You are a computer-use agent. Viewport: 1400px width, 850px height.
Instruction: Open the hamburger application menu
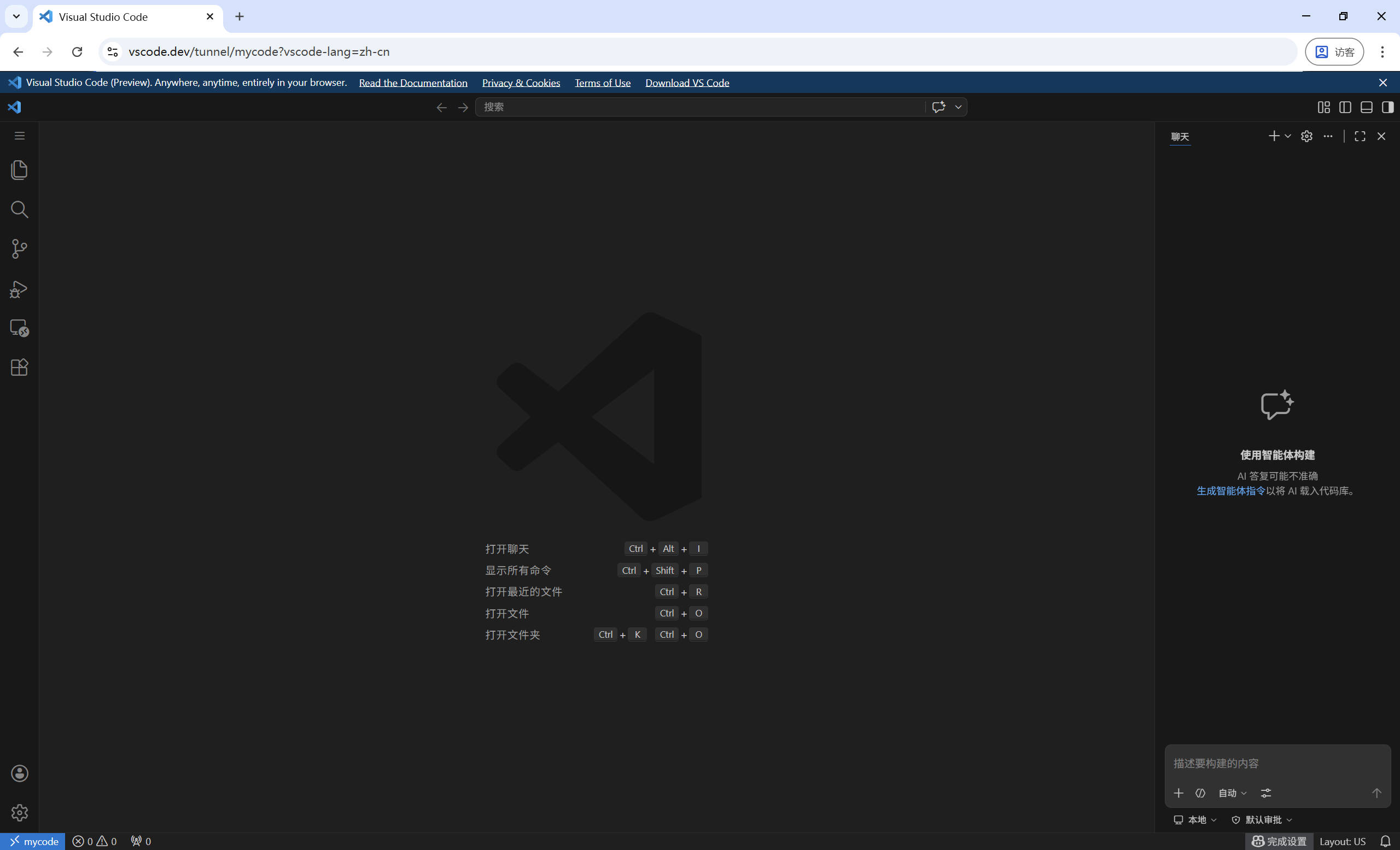19,136
